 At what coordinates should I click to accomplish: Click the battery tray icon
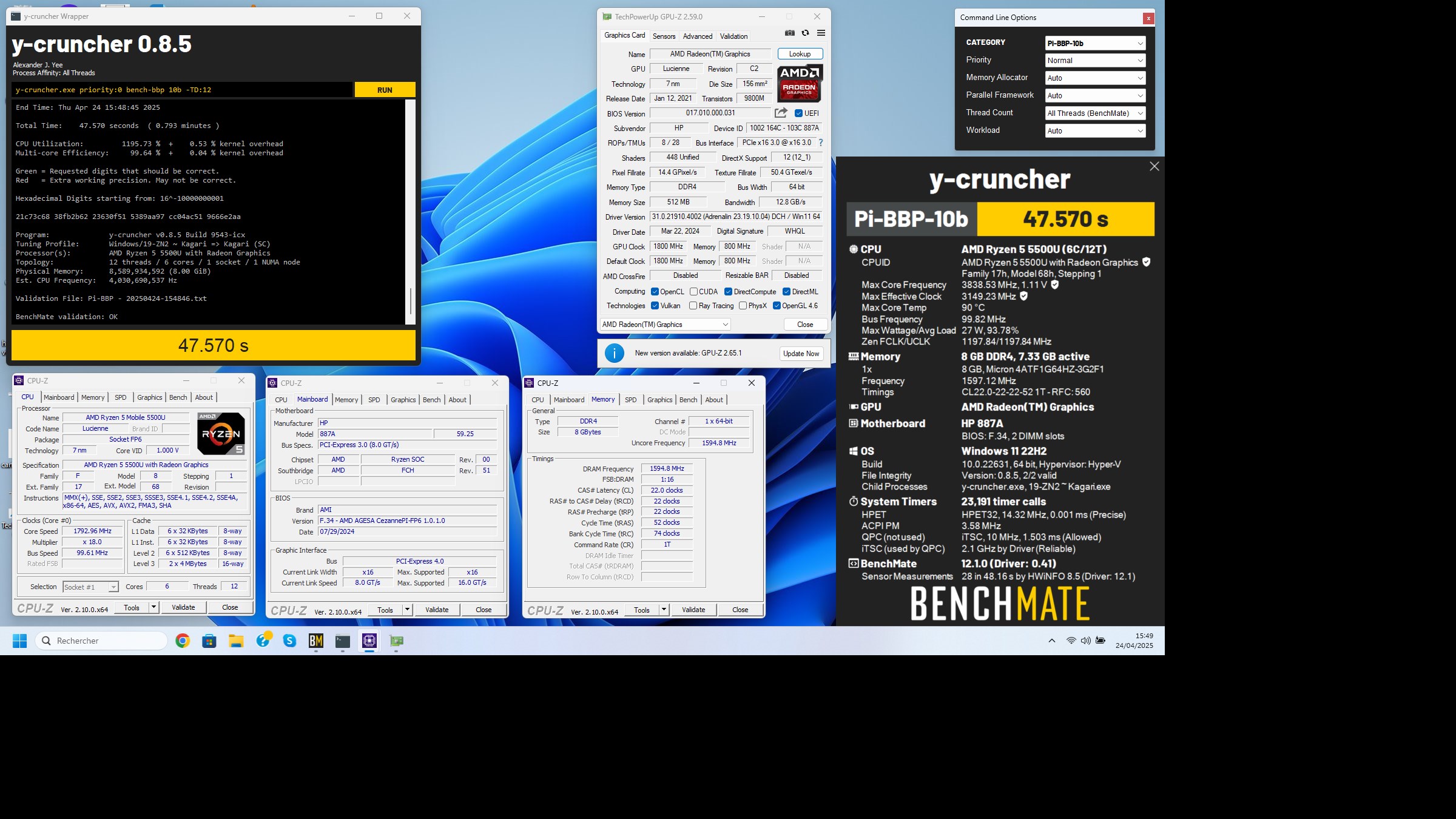point(1100,641)
